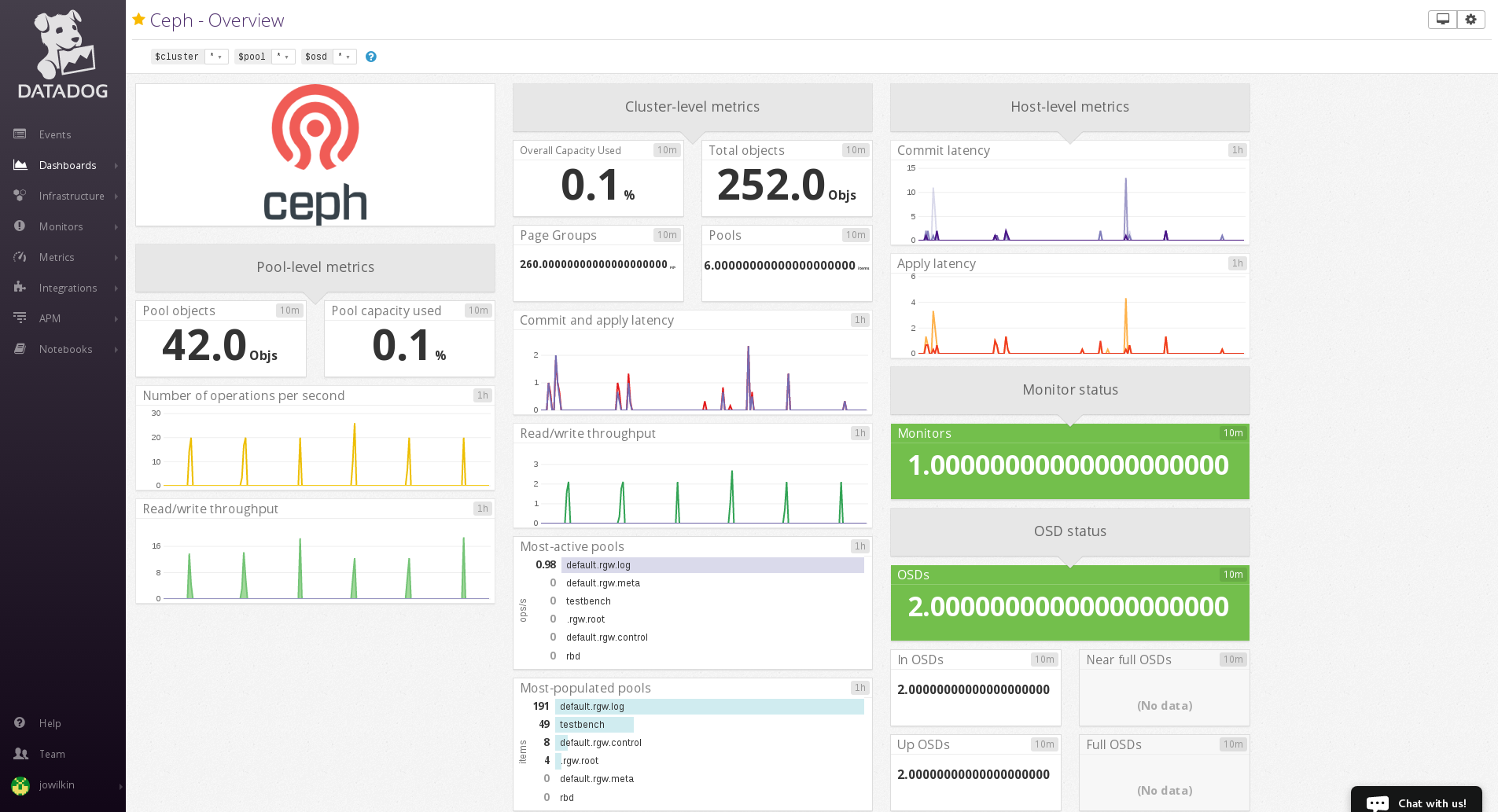Image resolution: width=1498 pixels, height=812 pixels.
Task: Click the Commit latency 1h badge
Action: click(x=1238, y=150)
